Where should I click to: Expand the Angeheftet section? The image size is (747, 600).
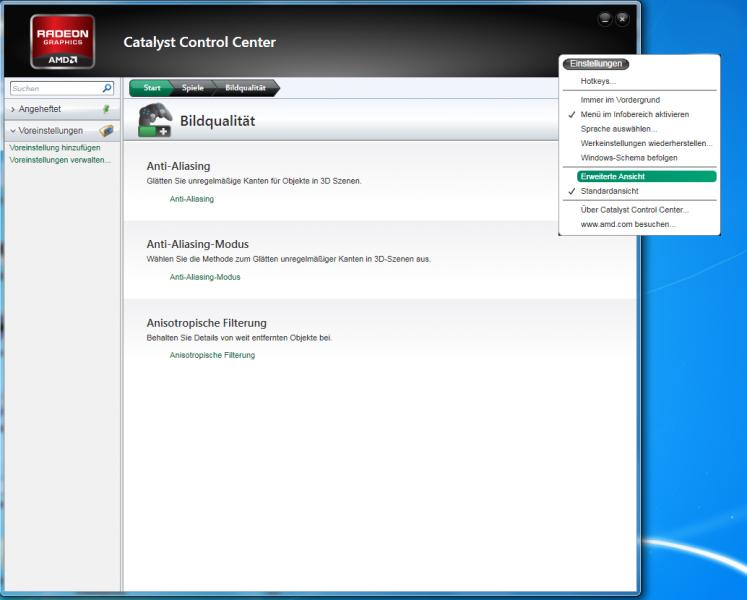[x=40, y=109]
